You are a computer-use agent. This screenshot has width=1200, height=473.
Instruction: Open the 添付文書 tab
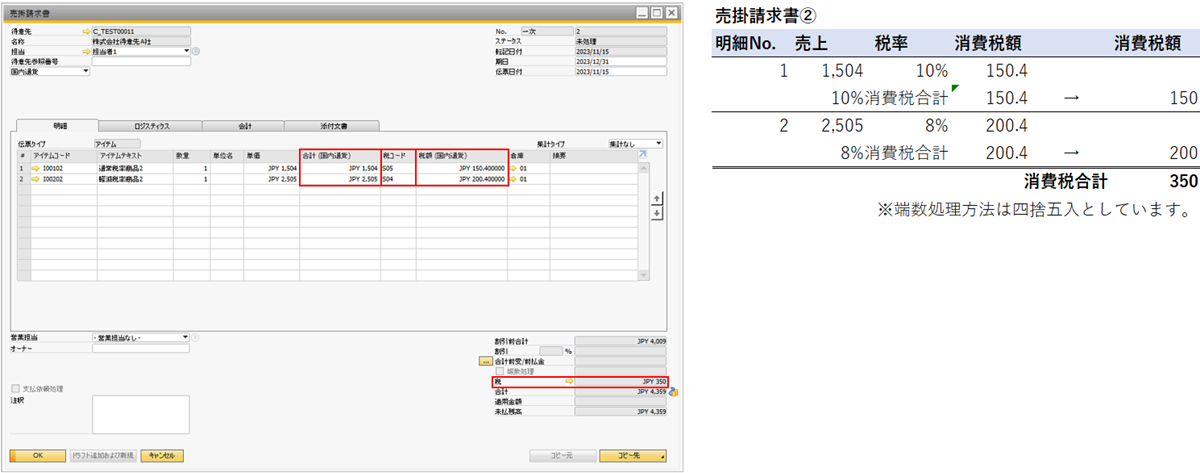[331, 127]
